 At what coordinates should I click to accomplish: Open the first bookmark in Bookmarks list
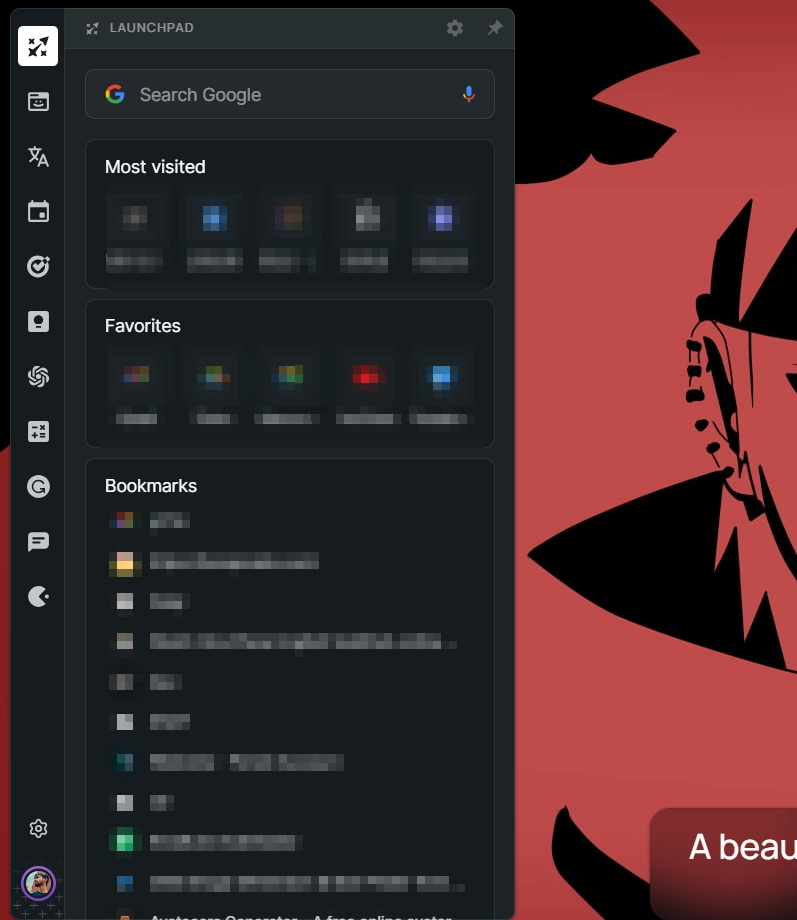point(150,520)
